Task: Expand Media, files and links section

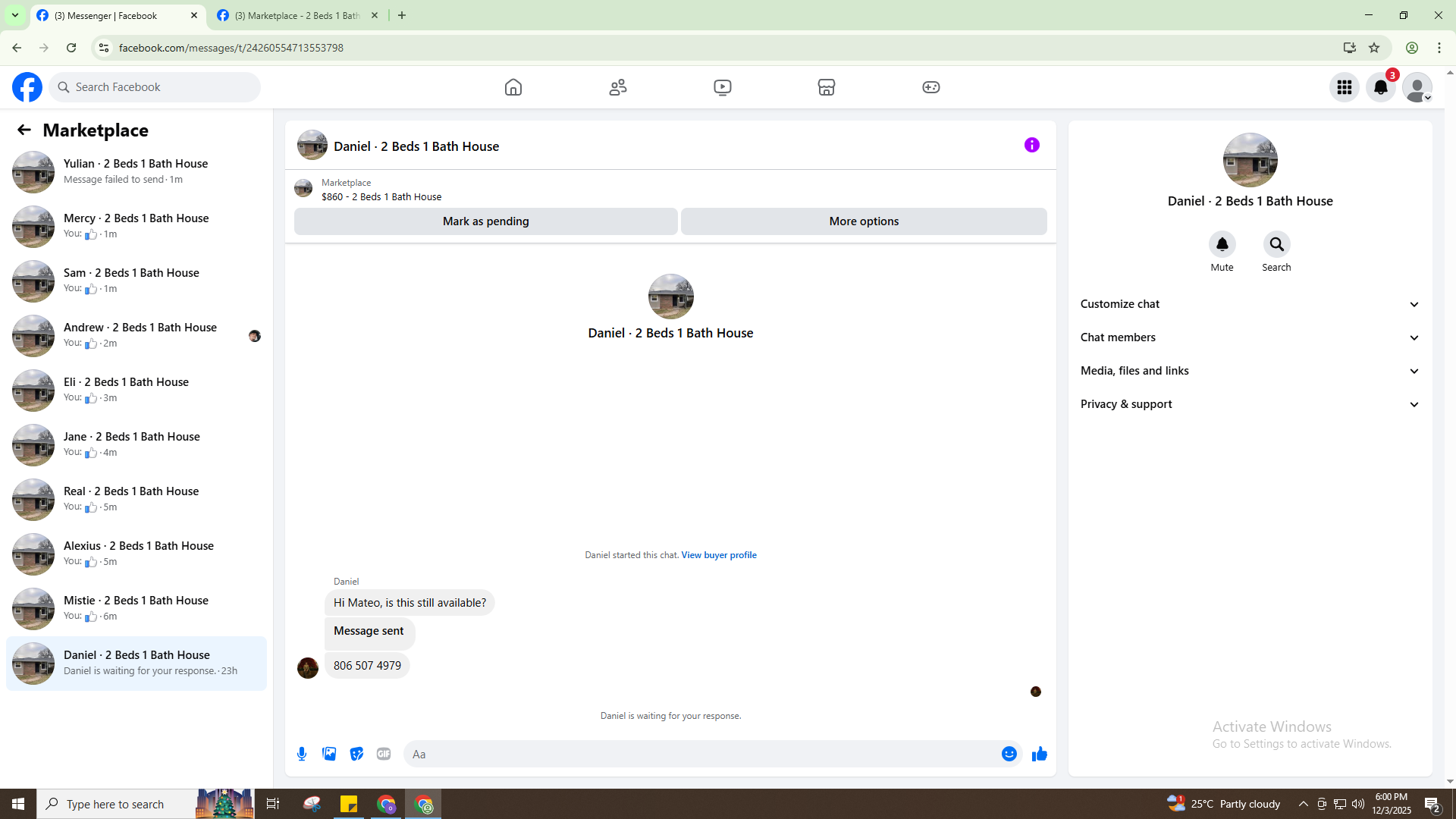Action: pyautogui.click(x=1250, y=371)
